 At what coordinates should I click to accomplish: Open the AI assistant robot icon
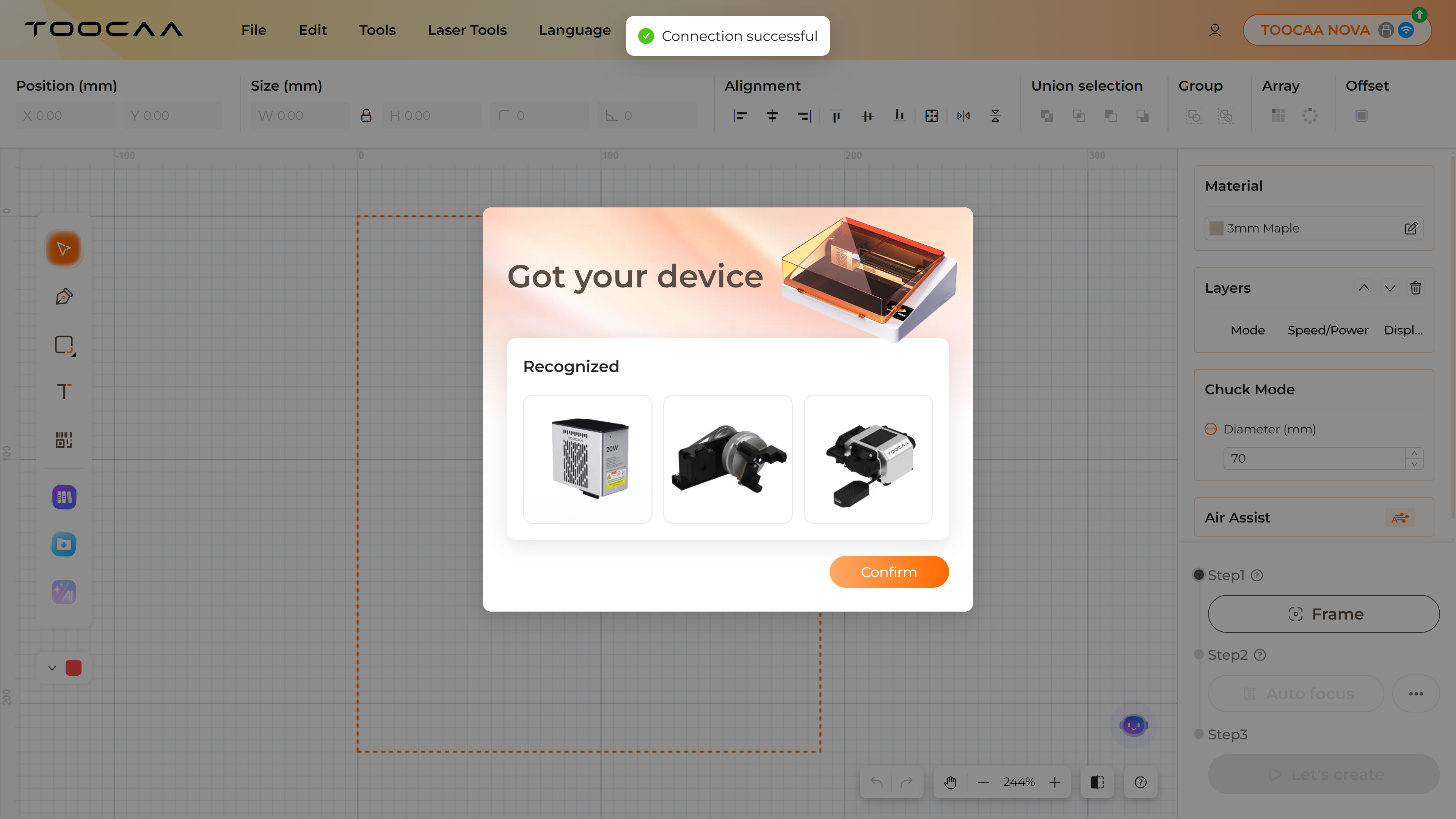[x=1133, y=725]
